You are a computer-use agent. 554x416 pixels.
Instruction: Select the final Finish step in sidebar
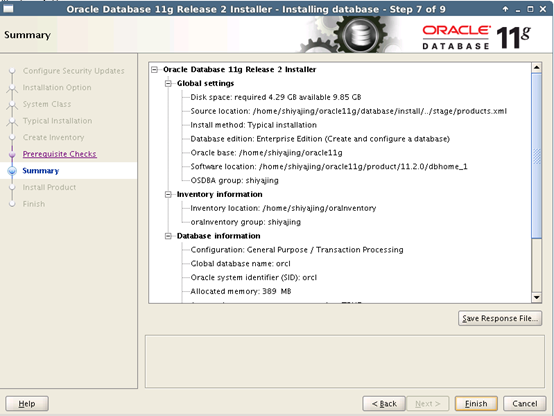(34, 204)
